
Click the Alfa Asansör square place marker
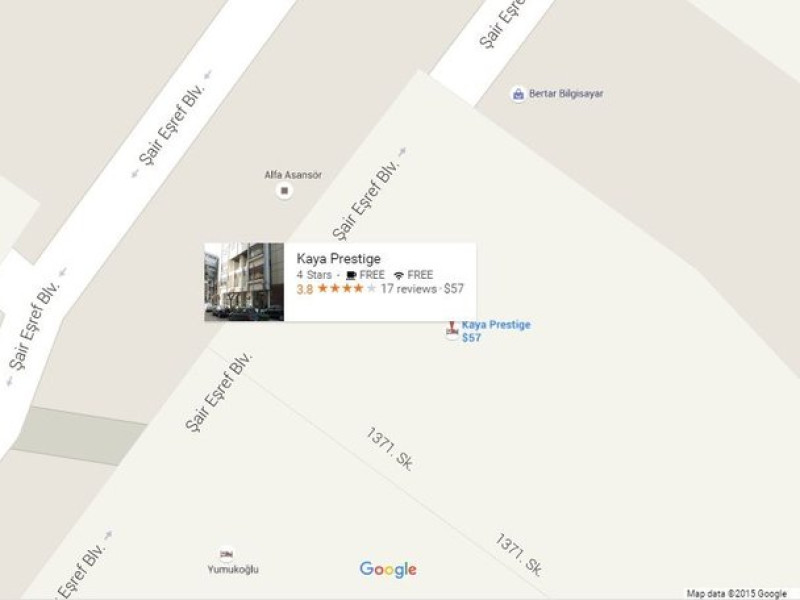coord(285,191)
